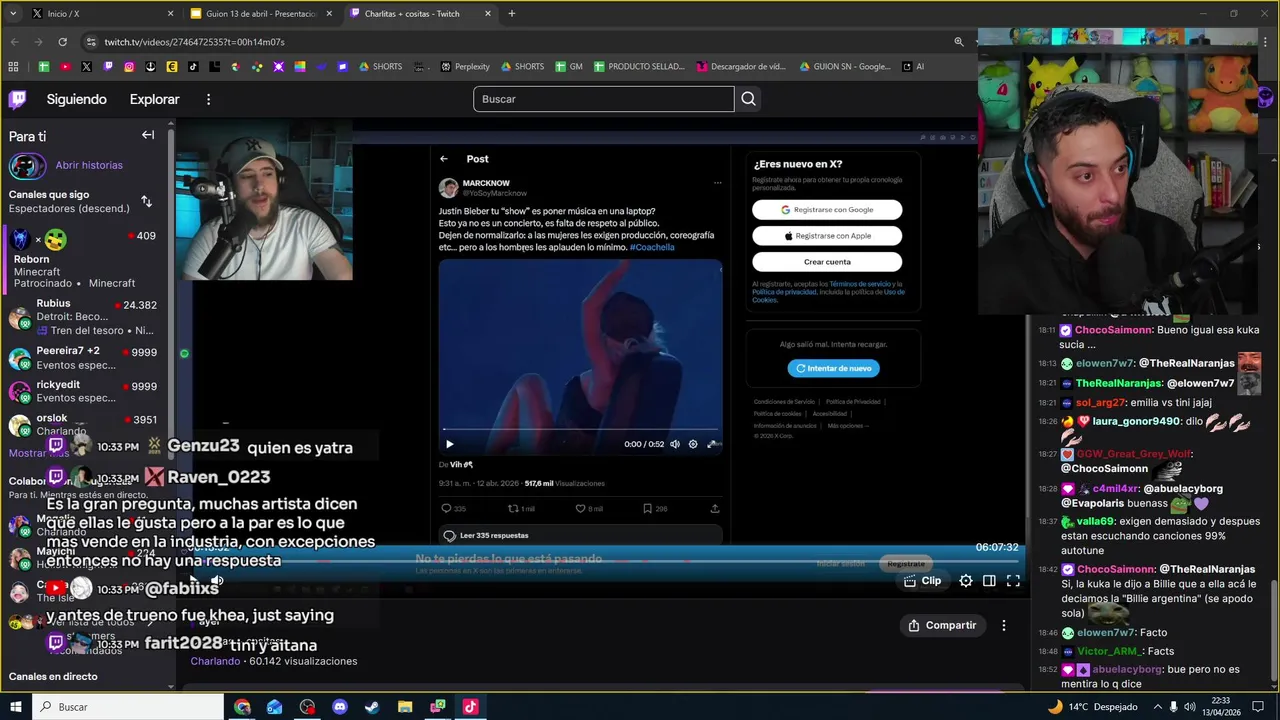Click the share icon on the X post
Viewport: 1280px width, 720px height.
[715, 508]
